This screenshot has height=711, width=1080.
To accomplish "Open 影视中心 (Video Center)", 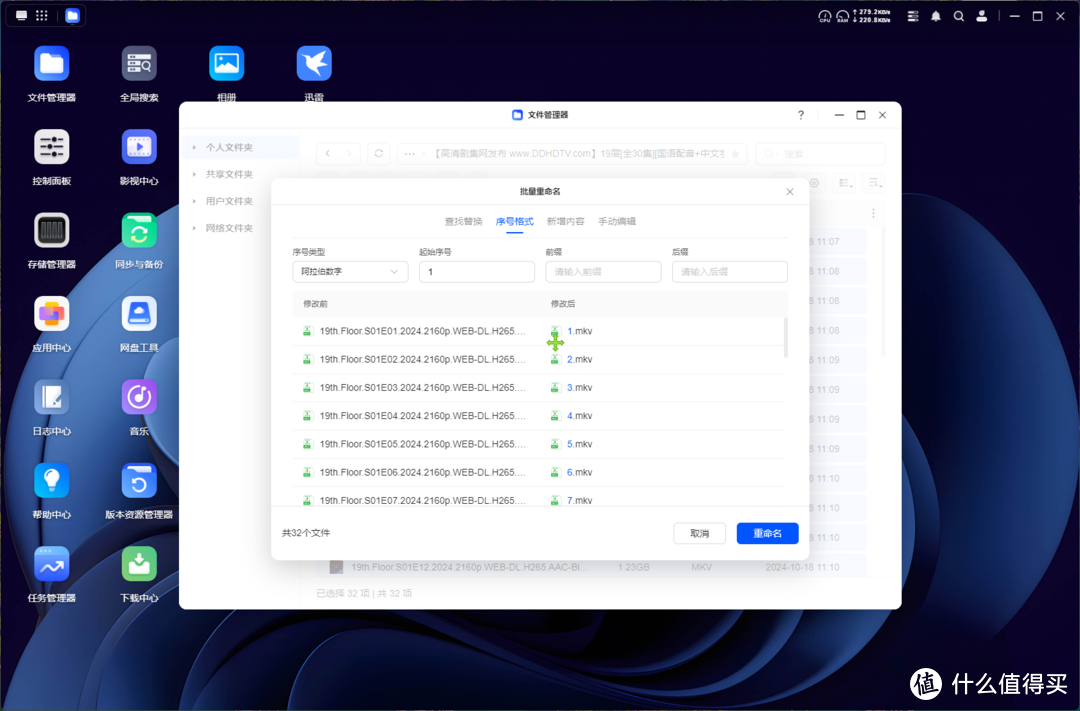I will [x=138, y=145].
